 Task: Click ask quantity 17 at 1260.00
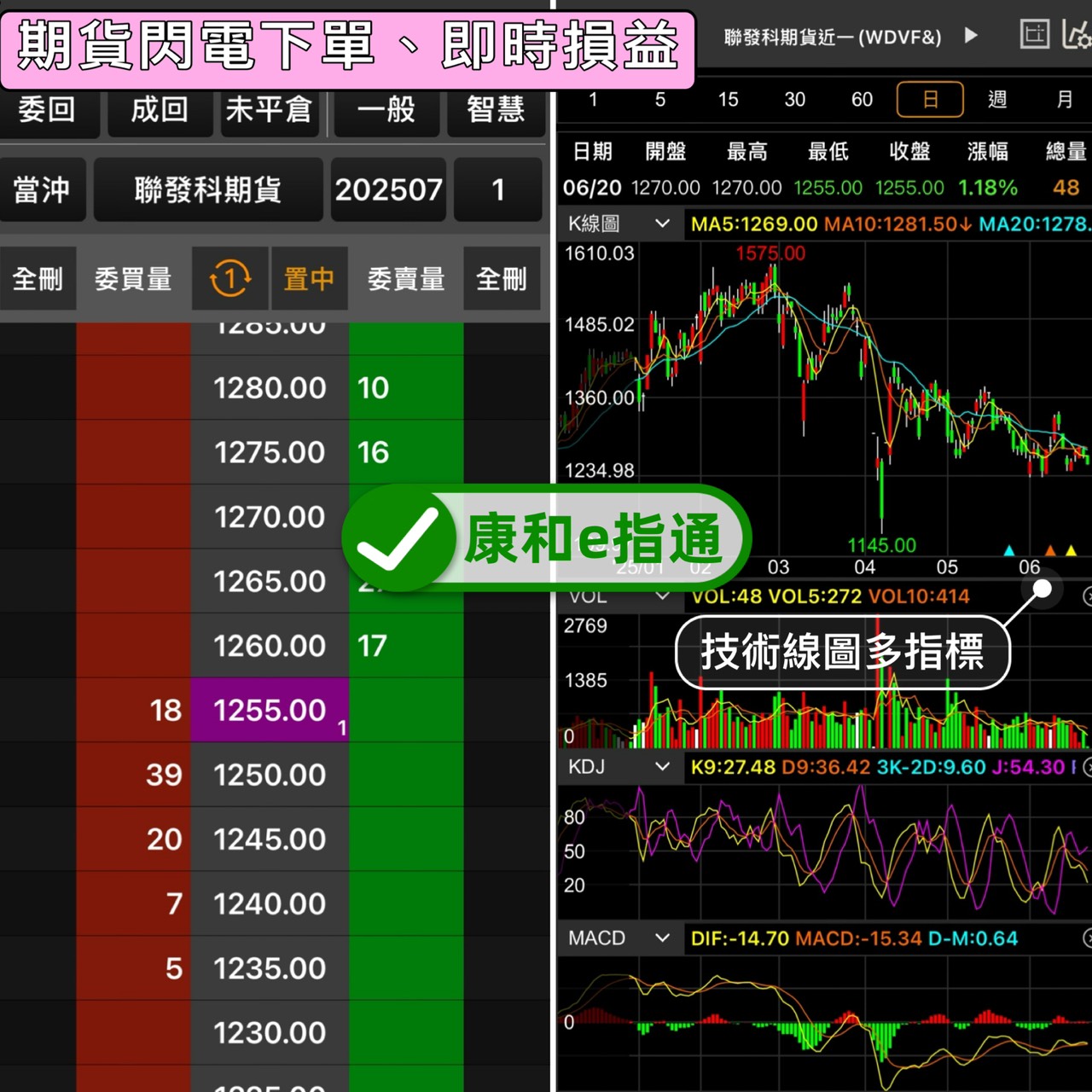(373, 646)
